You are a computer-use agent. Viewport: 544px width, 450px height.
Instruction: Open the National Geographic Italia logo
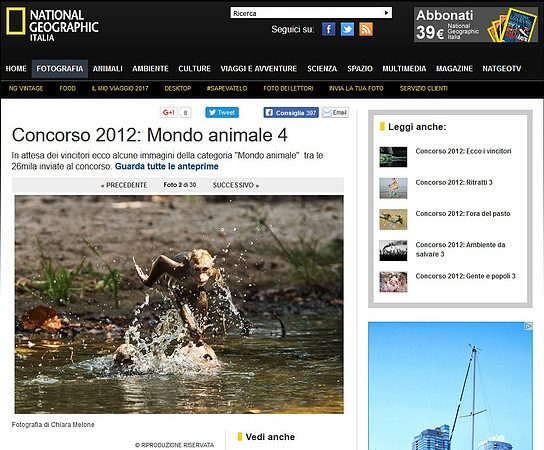(52, 25)
